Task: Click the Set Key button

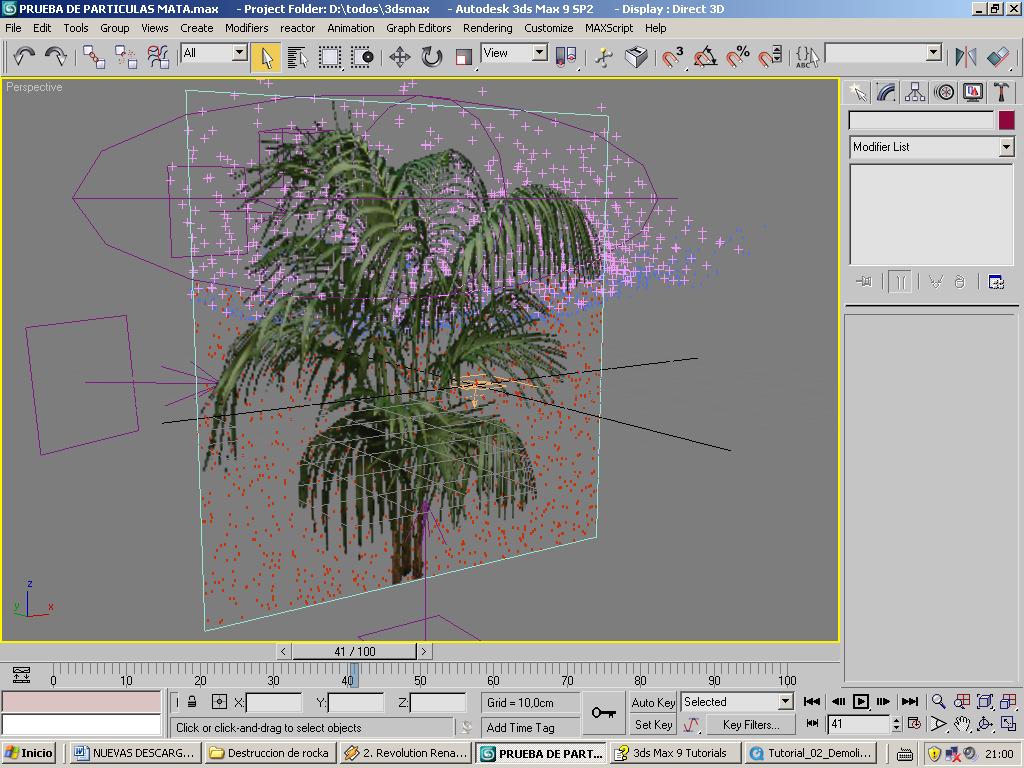Action: tap(653, 725)
